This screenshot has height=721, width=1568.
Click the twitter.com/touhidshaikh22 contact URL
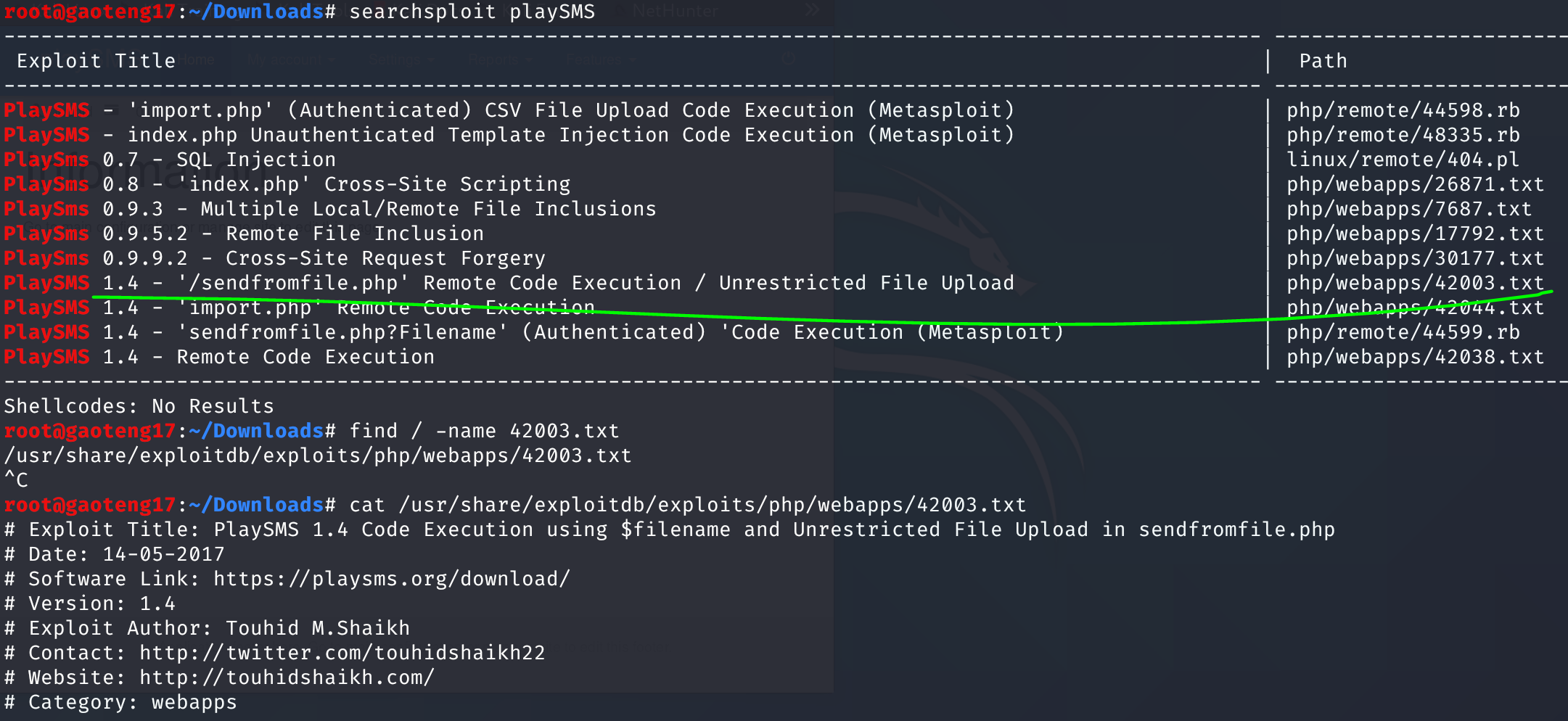[342, 653]
